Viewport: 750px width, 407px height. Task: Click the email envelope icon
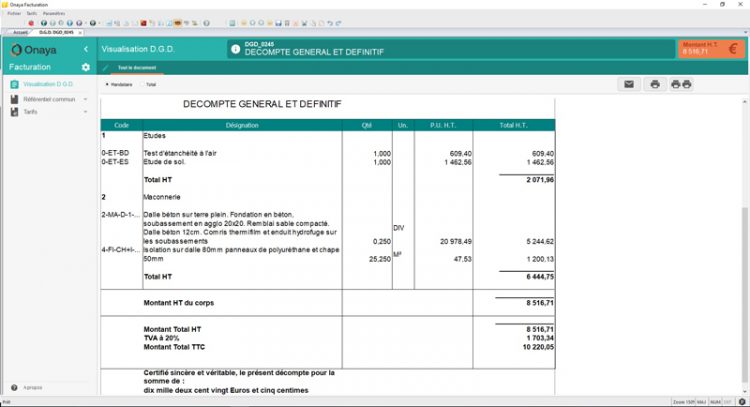pos(629,84)
